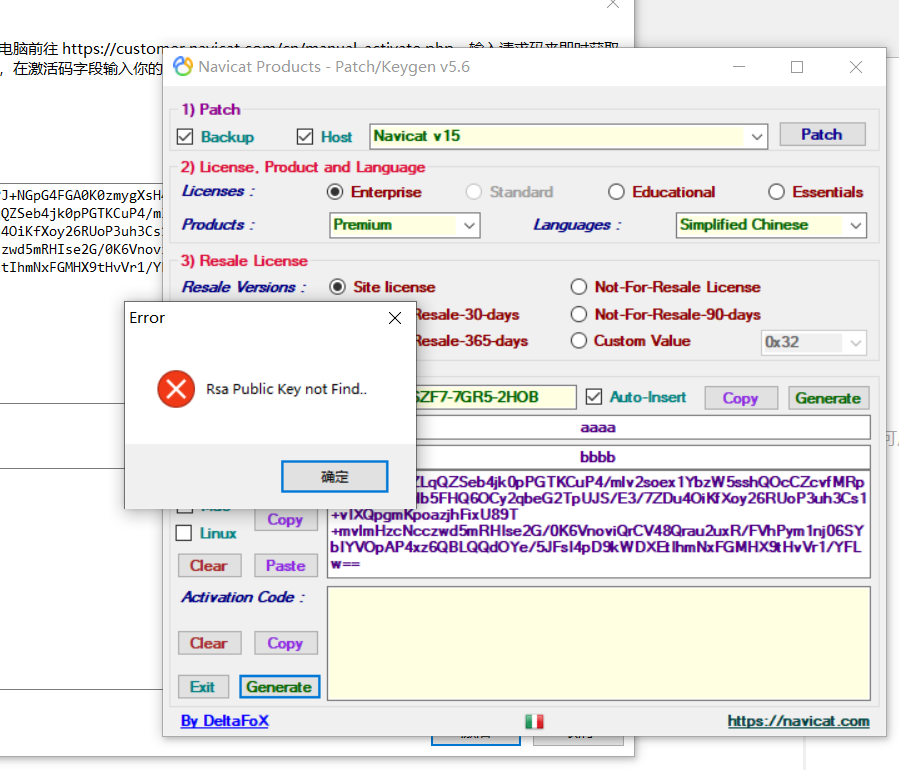Close the Error dialog
Image resolution: width=899 pixels, height=770 pixels.
[394, 318]
